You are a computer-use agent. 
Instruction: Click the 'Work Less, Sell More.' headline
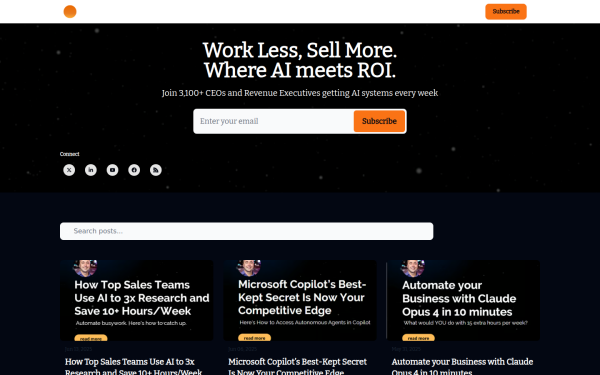click(x=300, y=51)
